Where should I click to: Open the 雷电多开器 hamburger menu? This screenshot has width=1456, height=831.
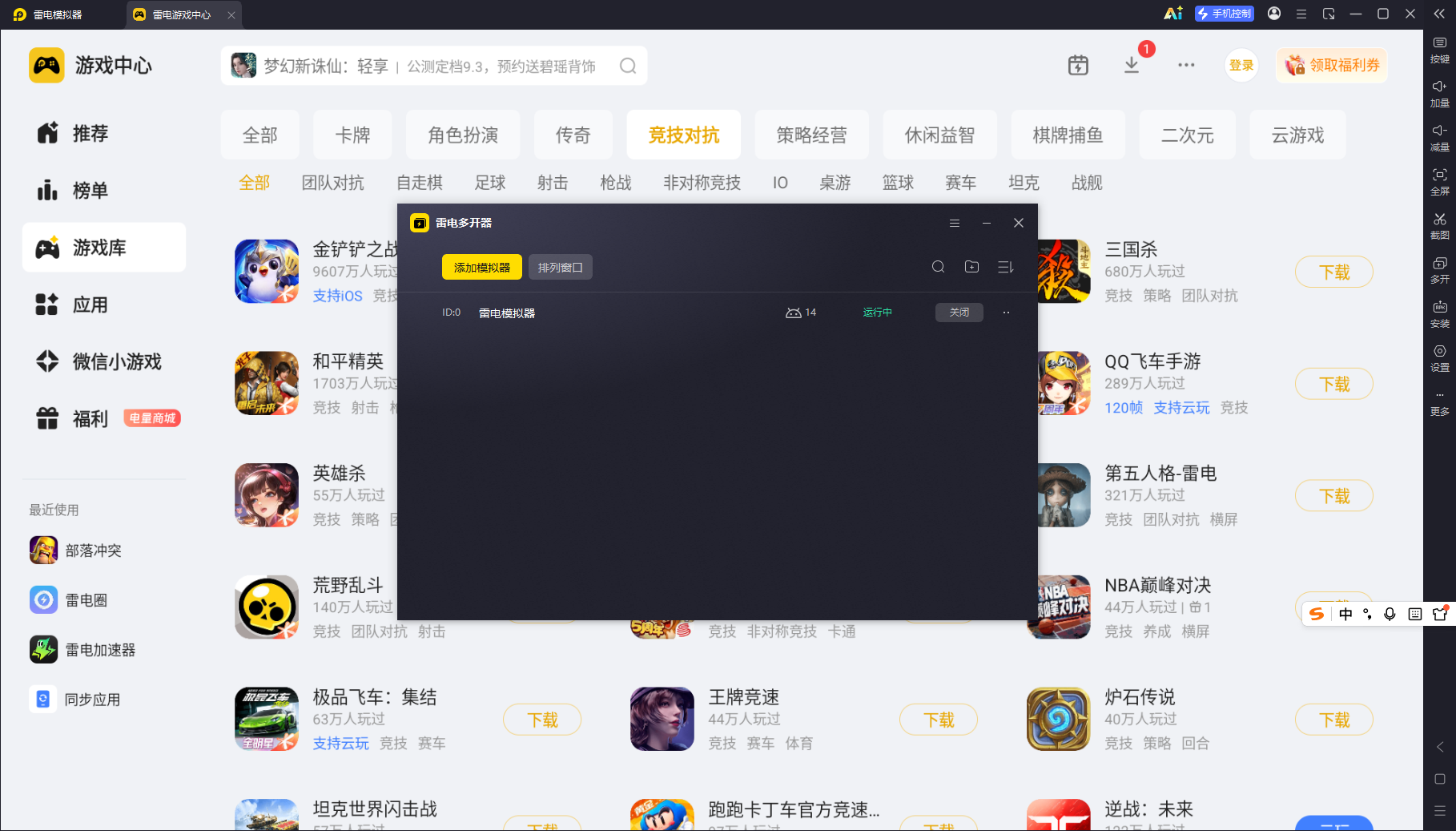click(x=955, y=223)
